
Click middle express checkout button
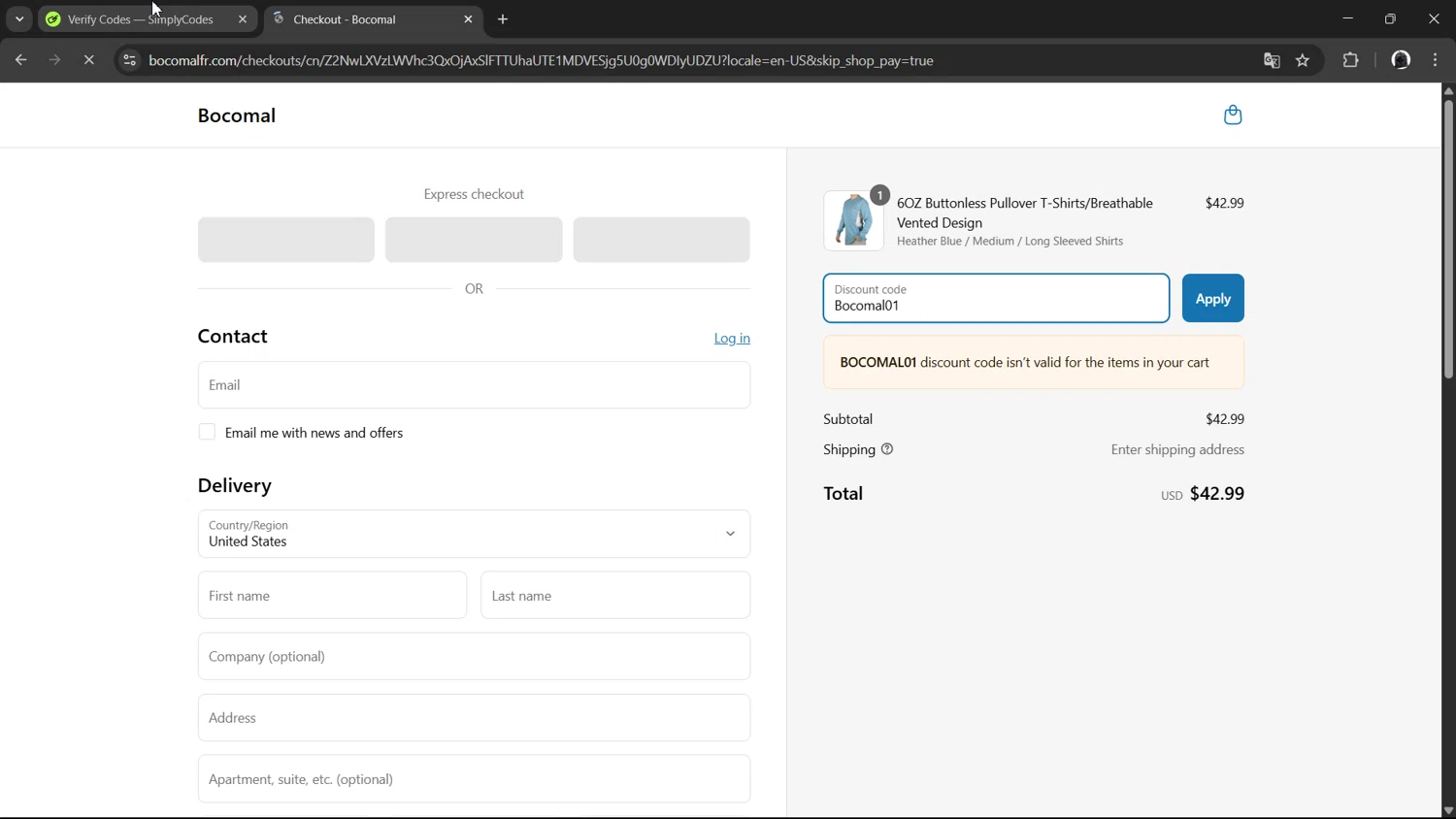474,240
